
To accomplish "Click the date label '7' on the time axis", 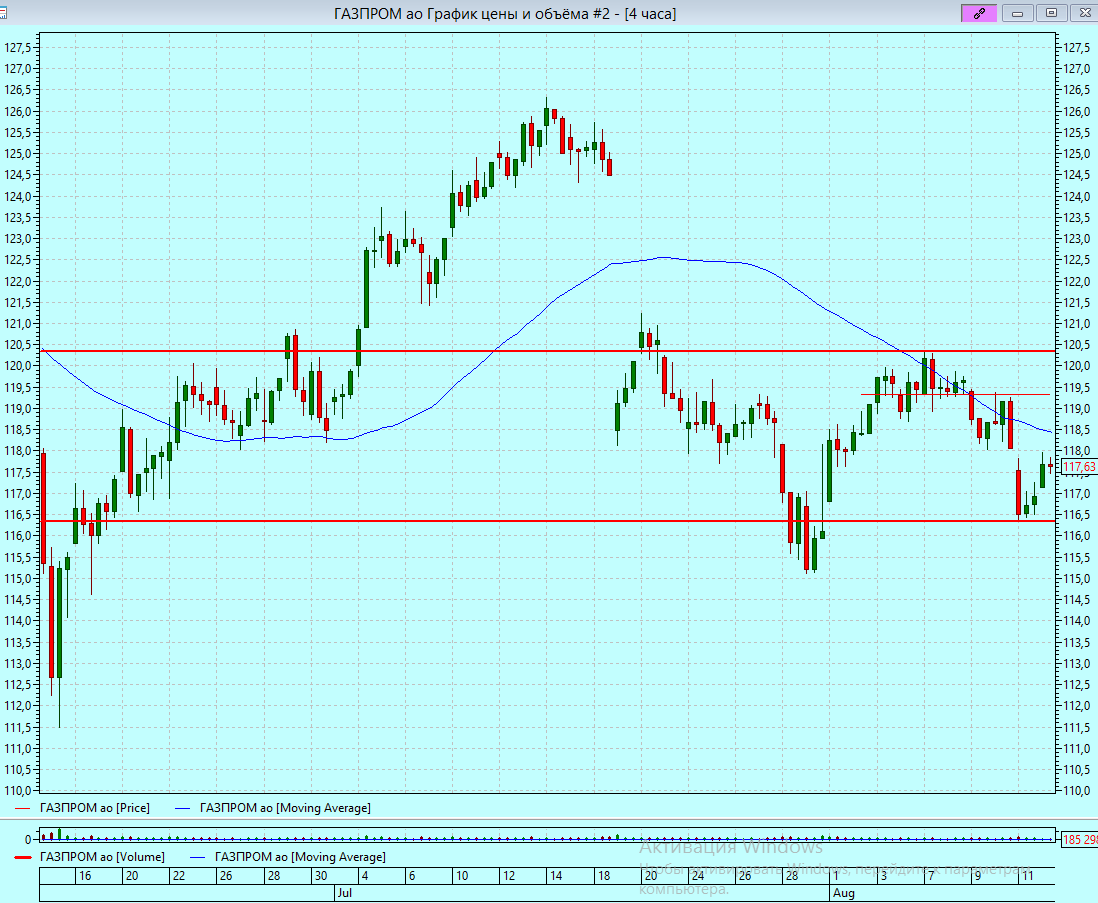I will click(931, 876).
